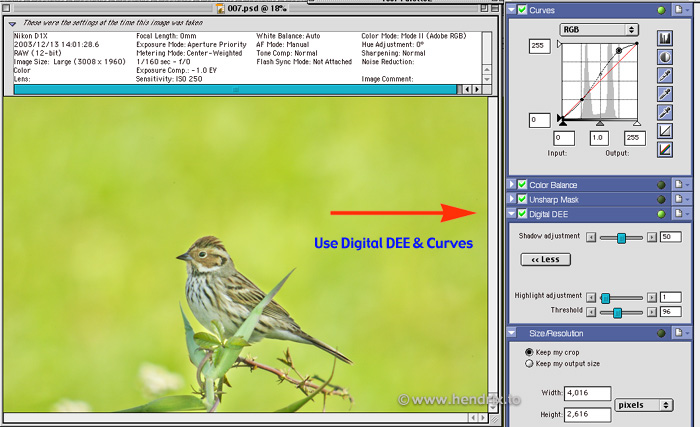700x427 pixels.
Task: Decrease Highlight adjustment with left arrow
Action: [x=591, y=297]
